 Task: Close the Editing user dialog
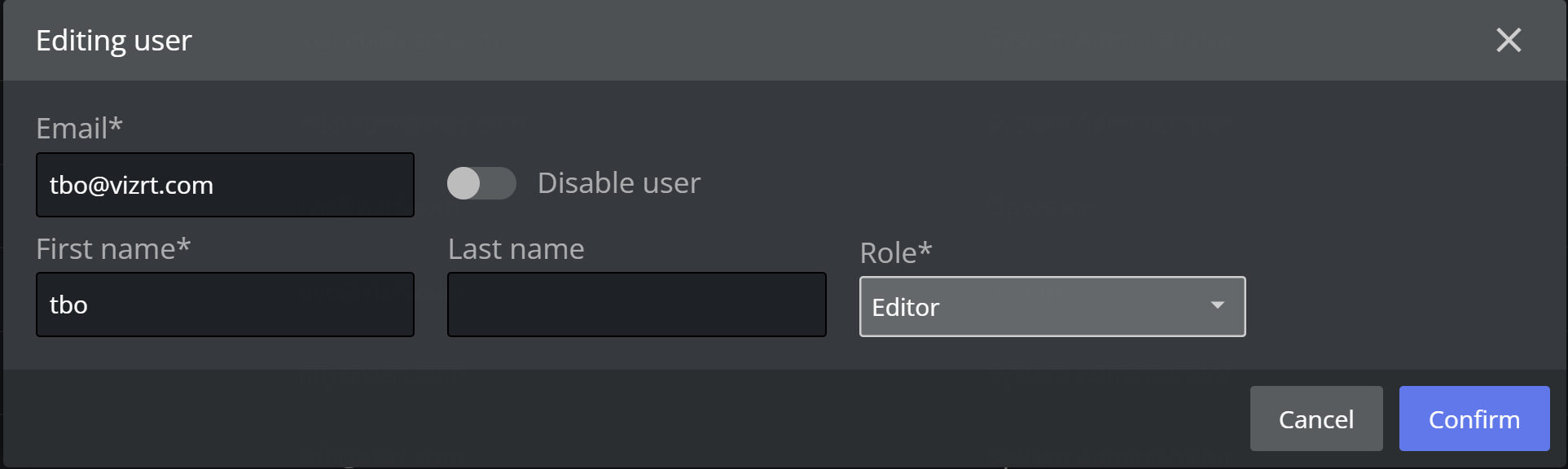point(1509,40)
